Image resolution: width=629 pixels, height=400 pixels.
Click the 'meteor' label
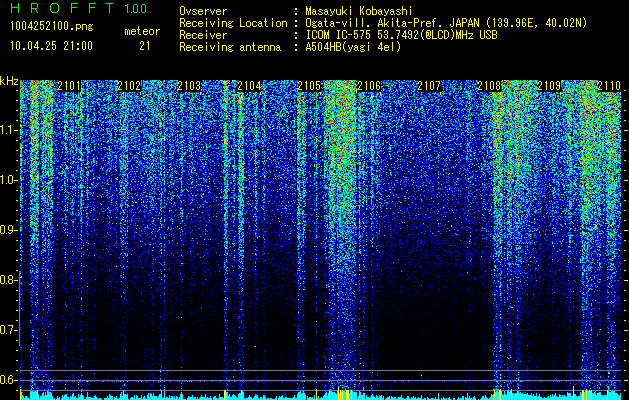pyautogui.click(x=142, y=31)
